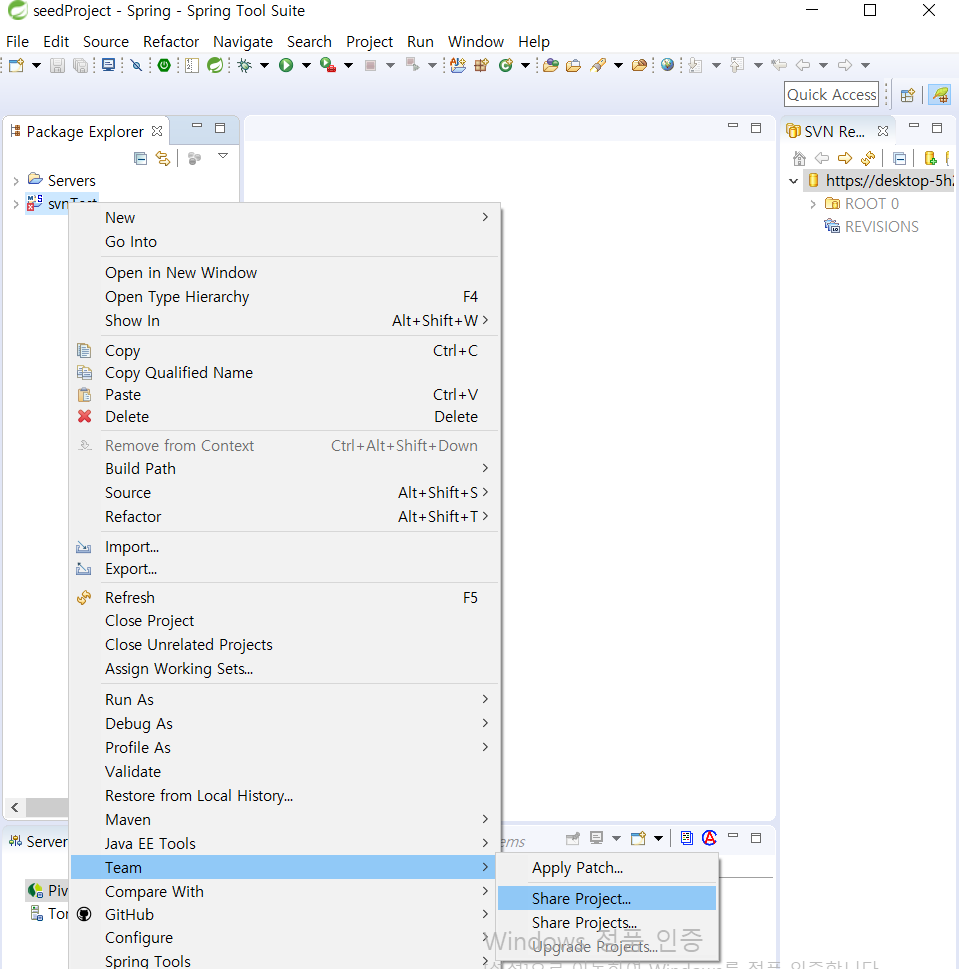Select Open Type Hierarchy

point(284,297)
